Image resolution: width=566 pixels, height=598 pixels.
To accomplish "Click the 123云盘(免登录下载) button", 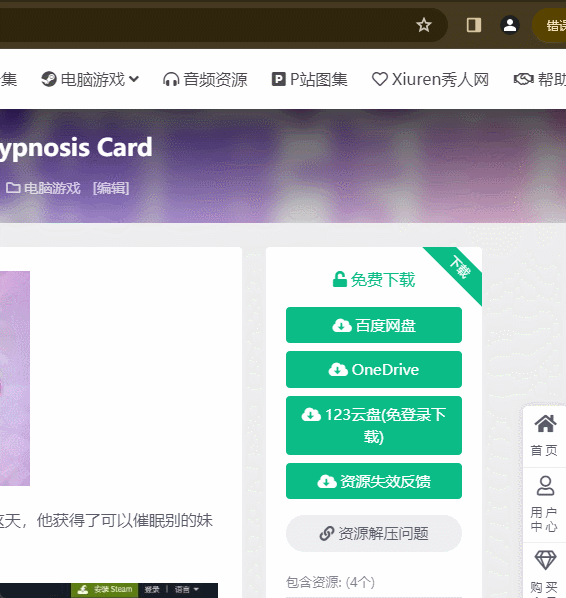I will coord(374,425).
